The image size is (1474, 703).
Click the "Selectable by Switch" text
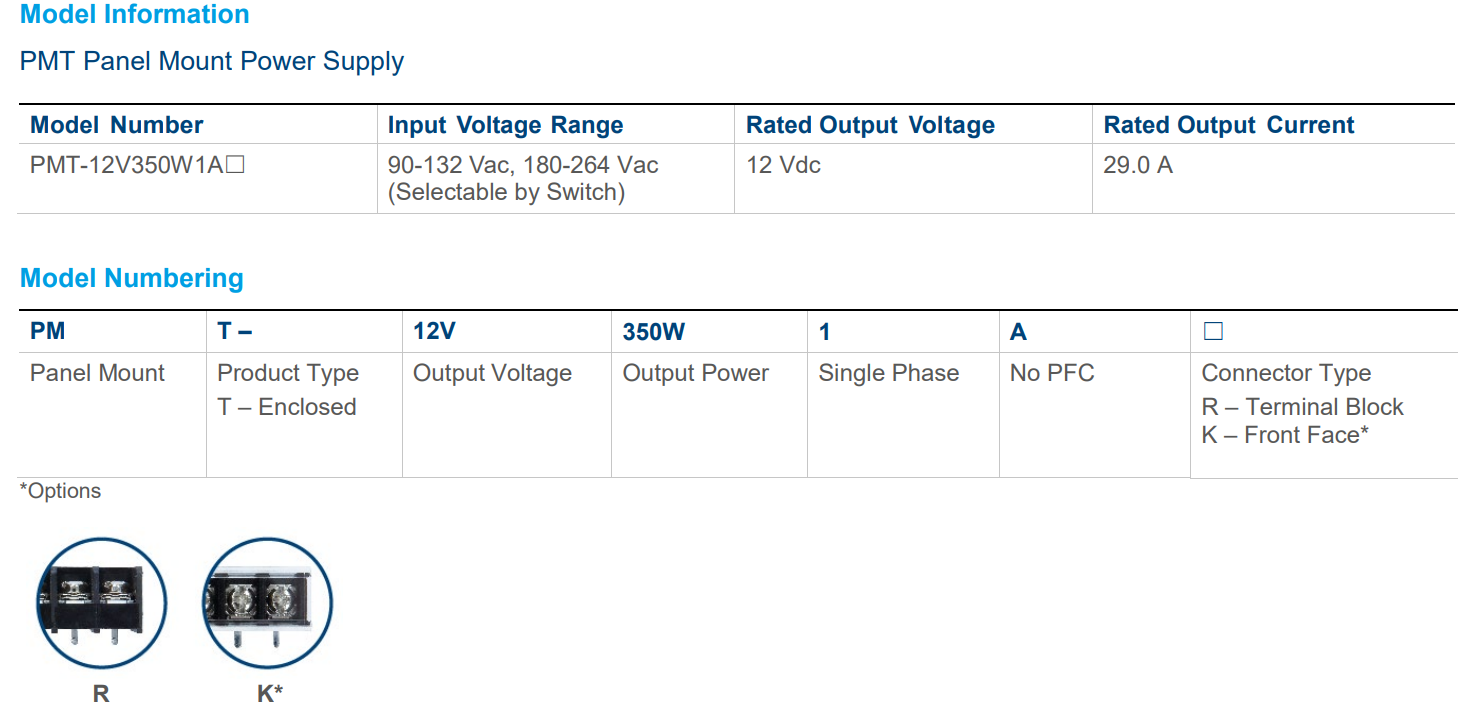(506, 192)
